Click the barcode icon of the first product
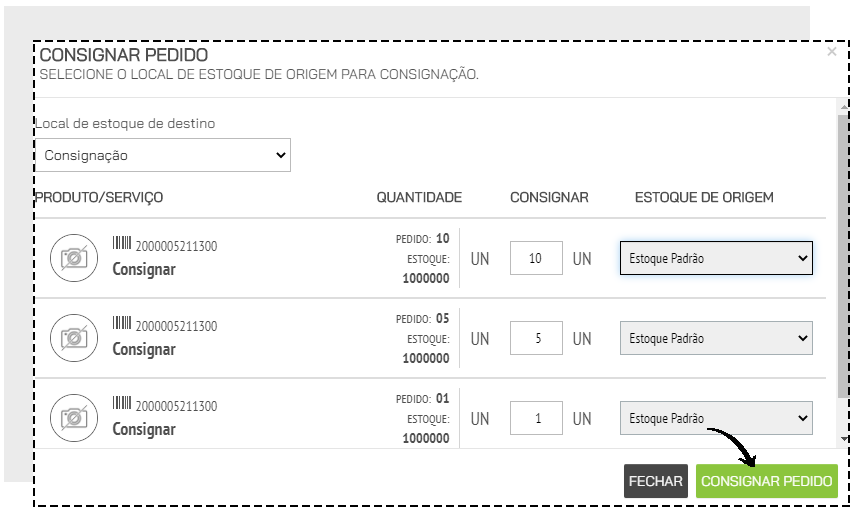This screenshot has width=855, height=512. point(122,243)
